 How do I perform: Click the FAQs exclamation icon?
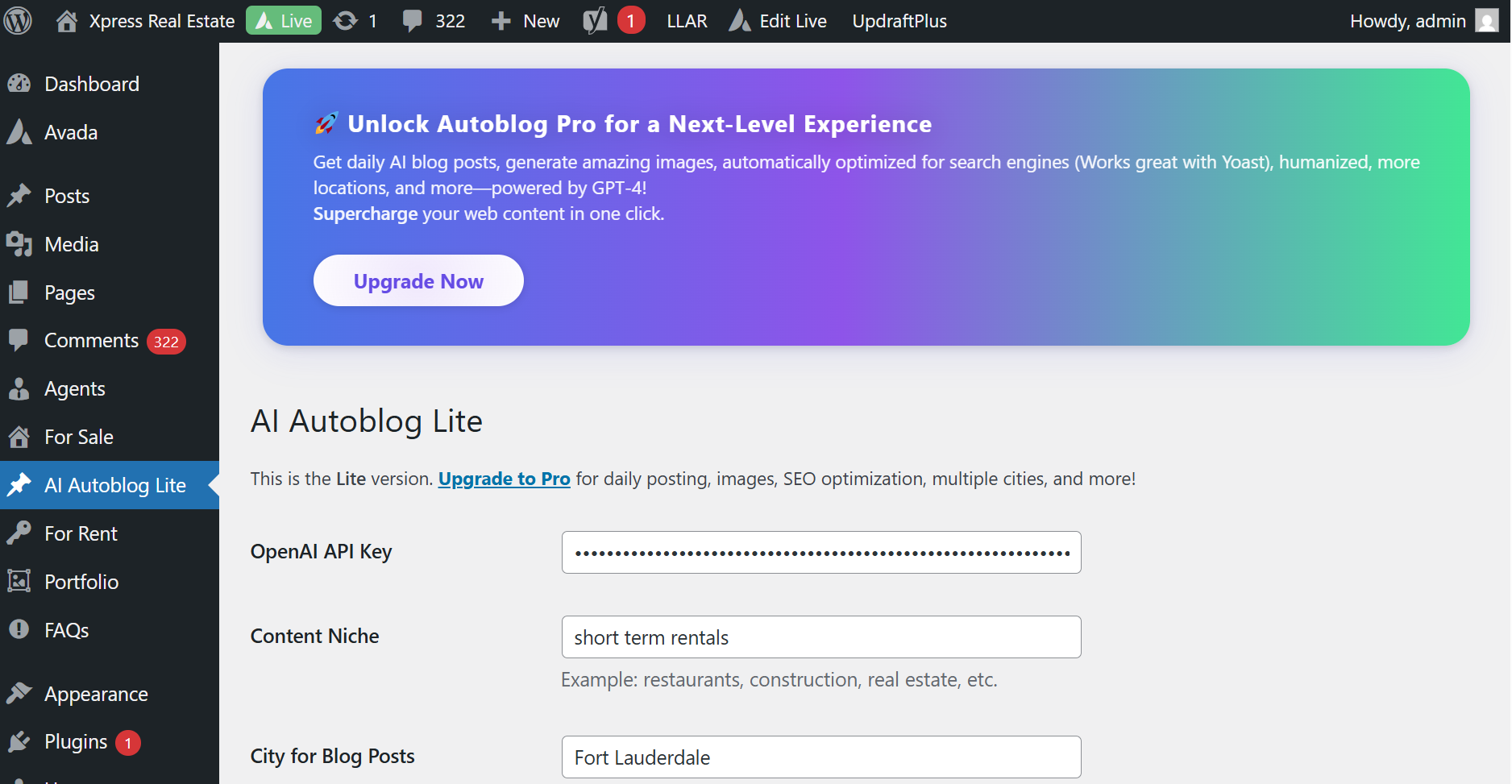(x=19, y=630)
